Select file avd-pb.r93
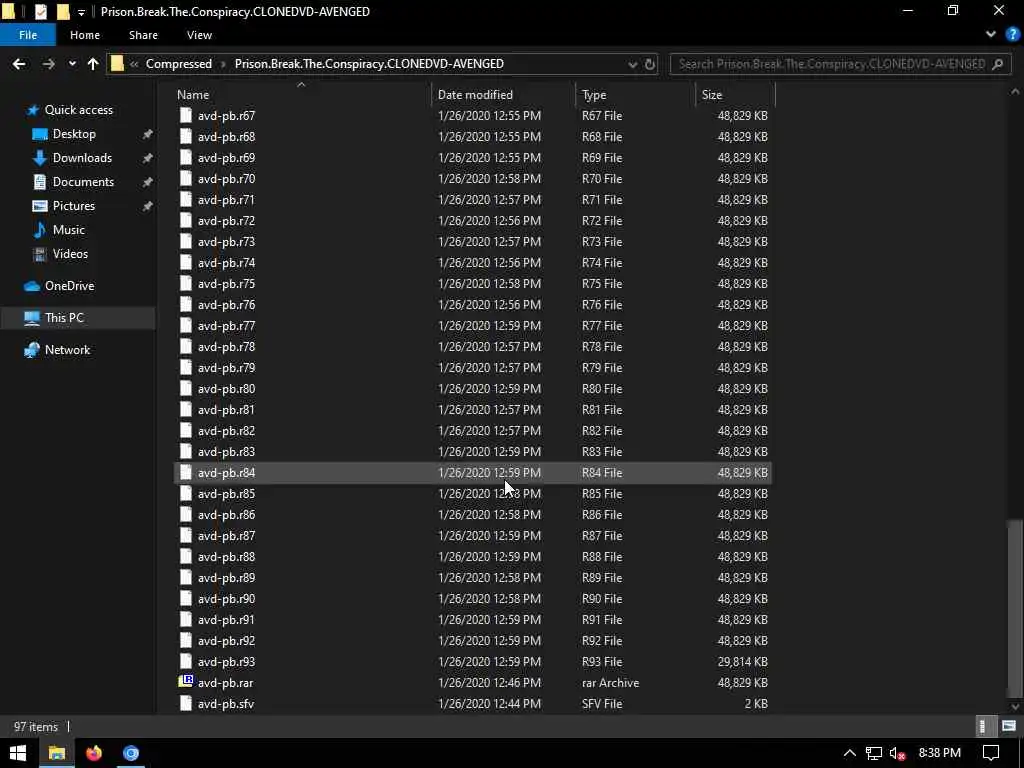Screen dimensions: 1024x768 click(226, 662)
